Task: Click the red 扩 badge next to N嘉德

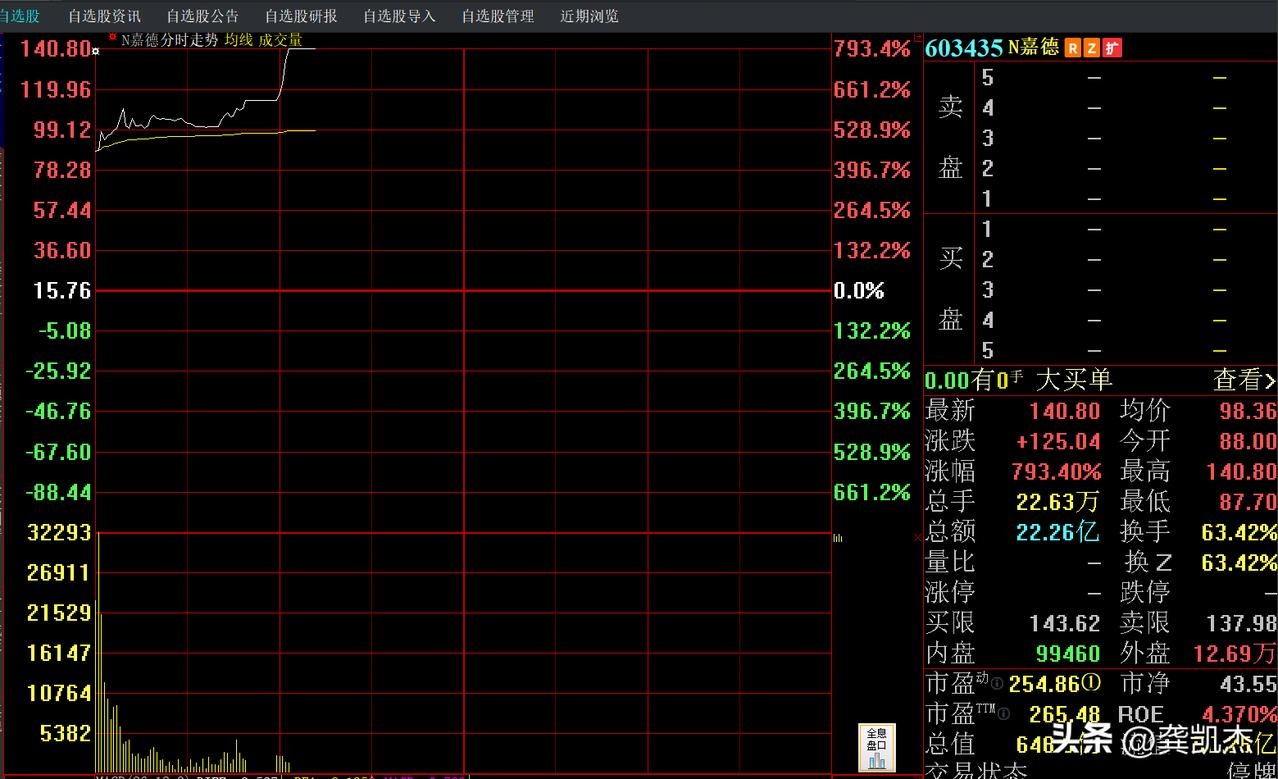Action: (x=1113, y=48)
